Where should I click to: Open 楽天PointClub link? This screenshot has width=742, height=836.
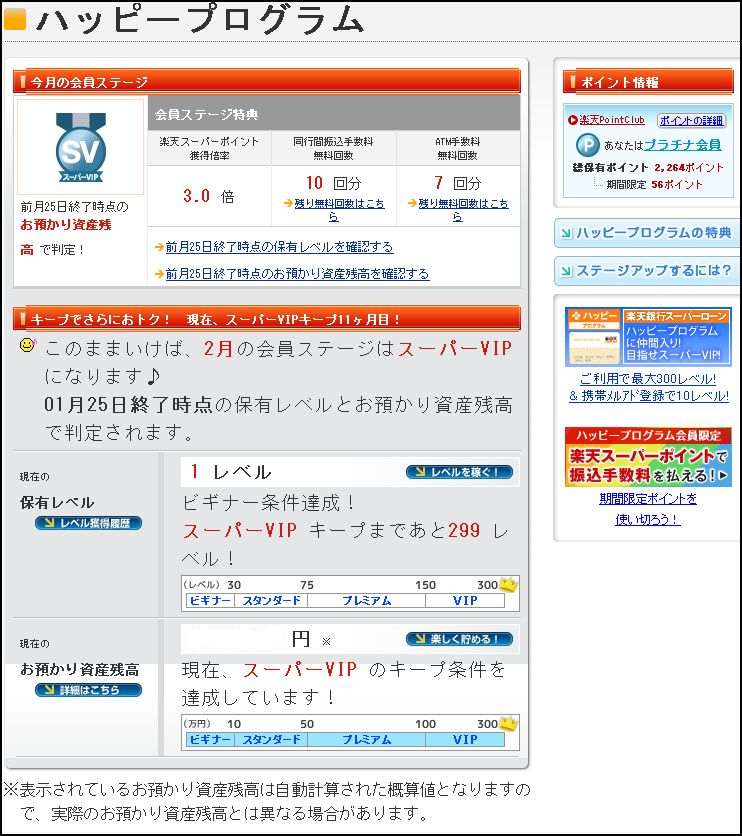(x=612, y=120)
